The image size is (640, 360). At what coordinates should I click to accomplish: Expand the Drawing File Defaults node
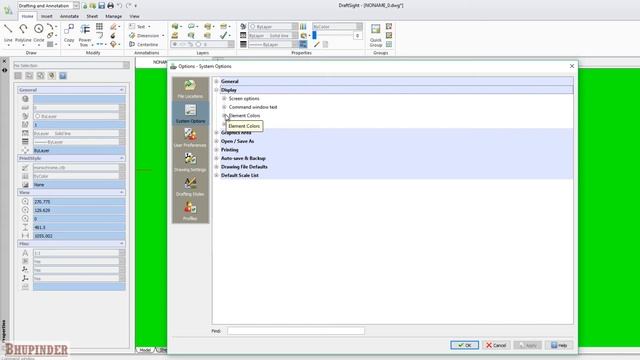pyautogui.click(x=216, y=167)
